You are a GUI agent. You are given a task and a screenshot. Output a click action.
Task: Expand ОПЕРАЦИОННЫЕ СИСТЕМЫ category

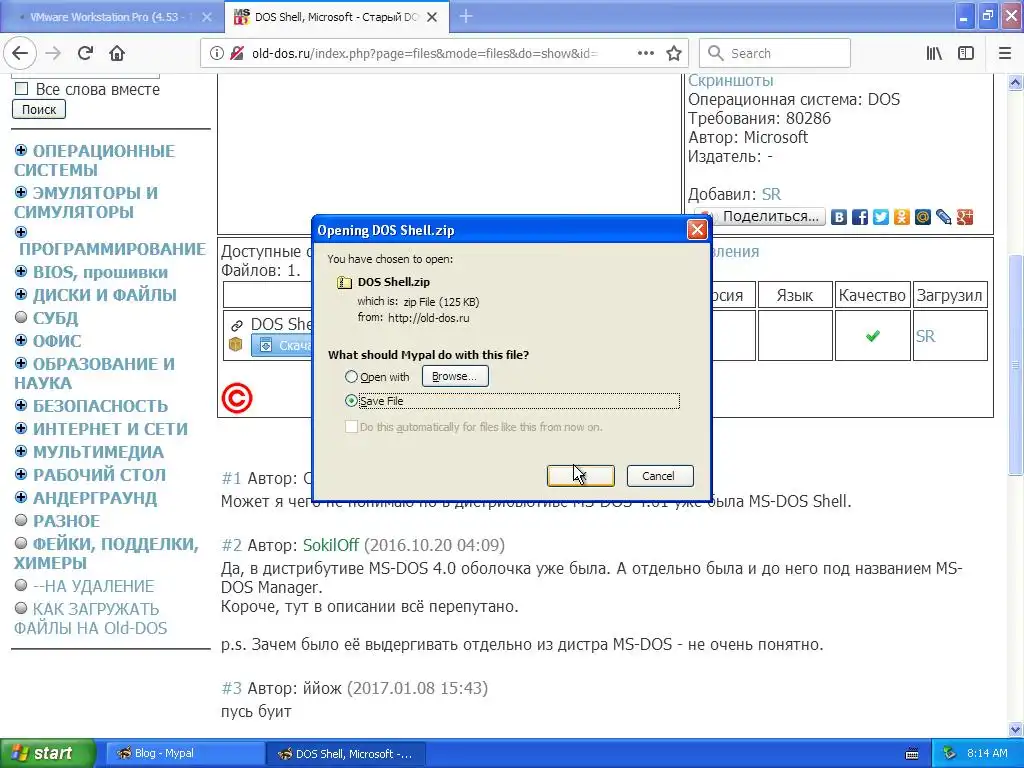click(21, 150)
